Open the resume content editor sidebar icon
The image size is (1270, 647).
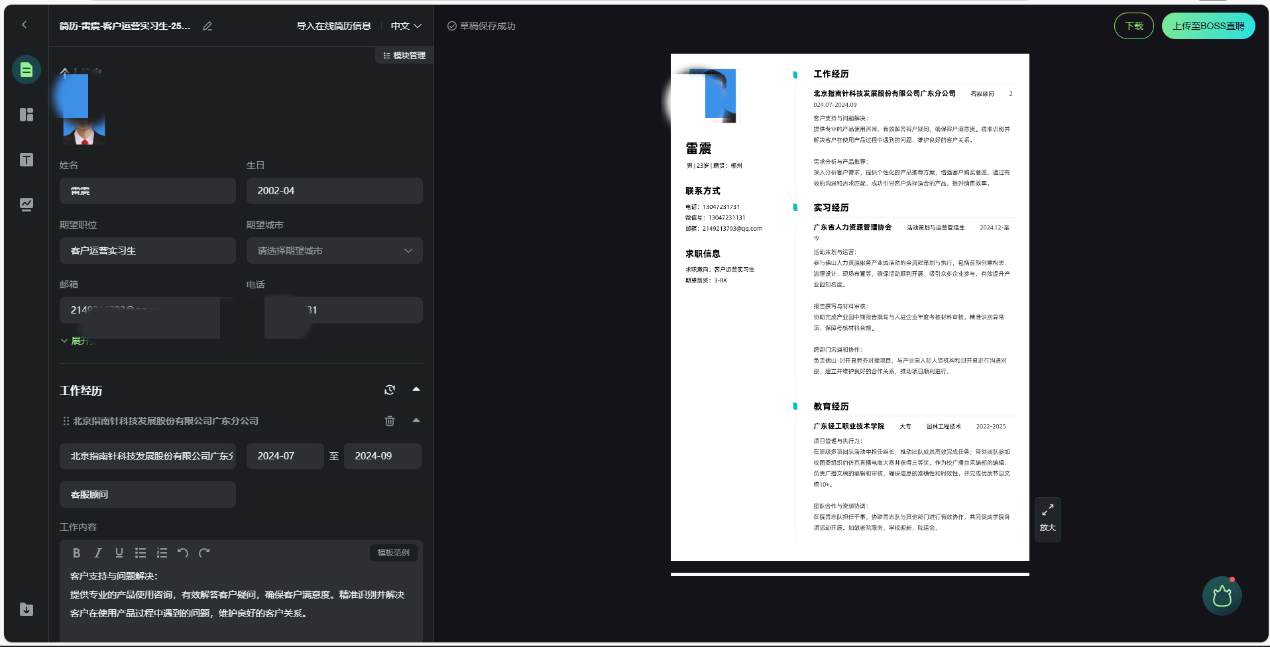click(26, 70)
